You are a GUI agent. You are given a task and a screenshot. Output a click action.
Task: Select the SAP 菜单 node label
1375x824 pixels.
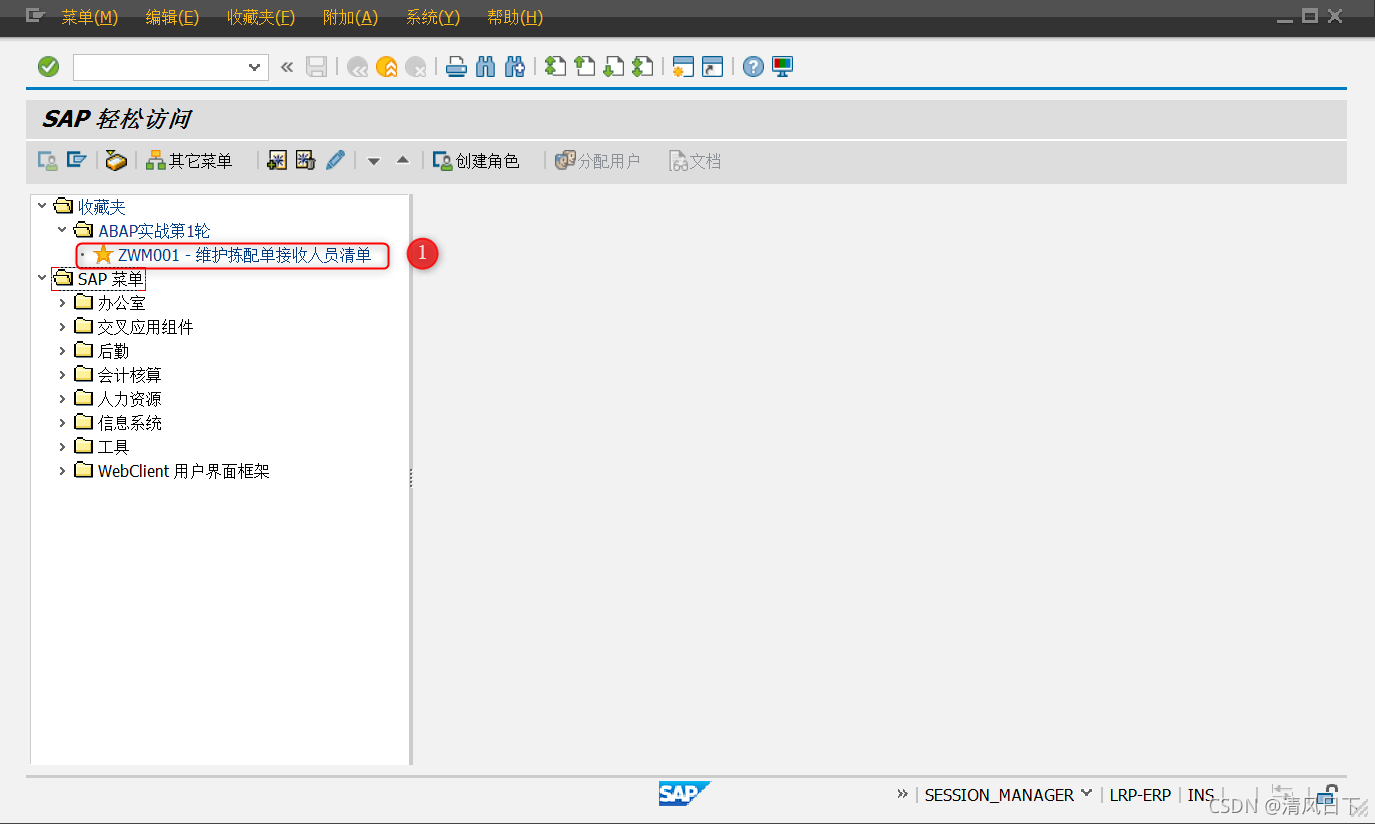coord(110,279)
